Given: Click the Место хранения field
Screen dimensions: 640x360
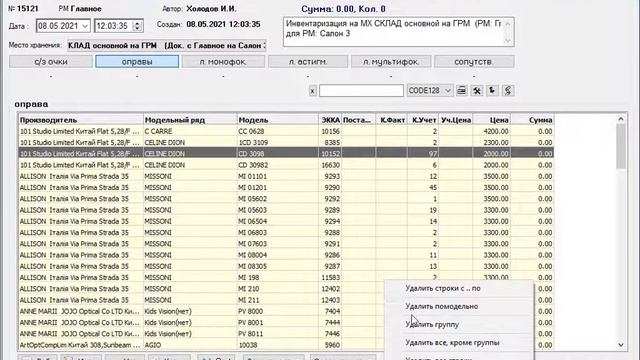Looking at the screenshot, I should [167, 45].
